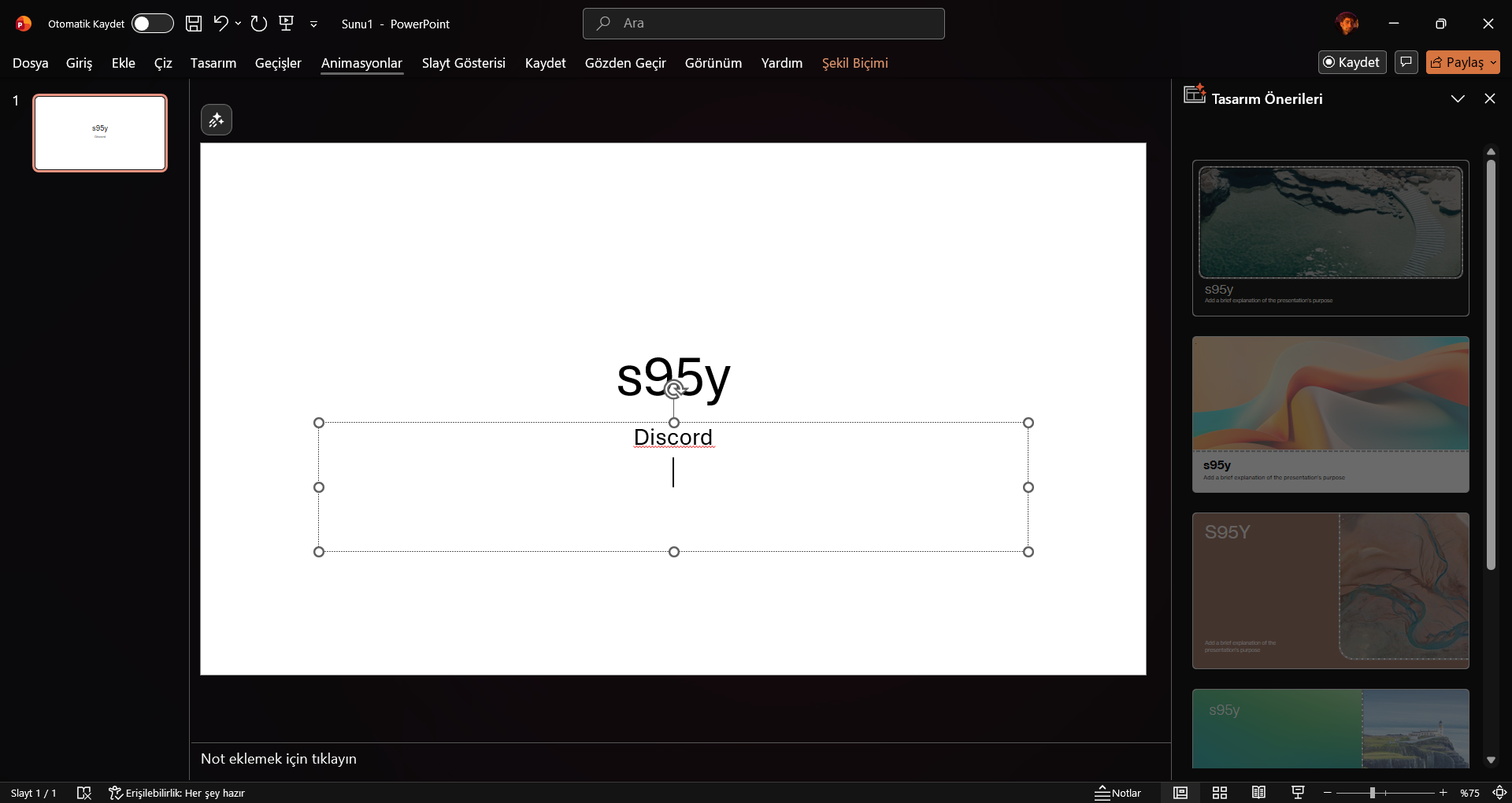Screen dimensions: 1512x803
Task: Open the user account avatar
Action: point(1347,24)
